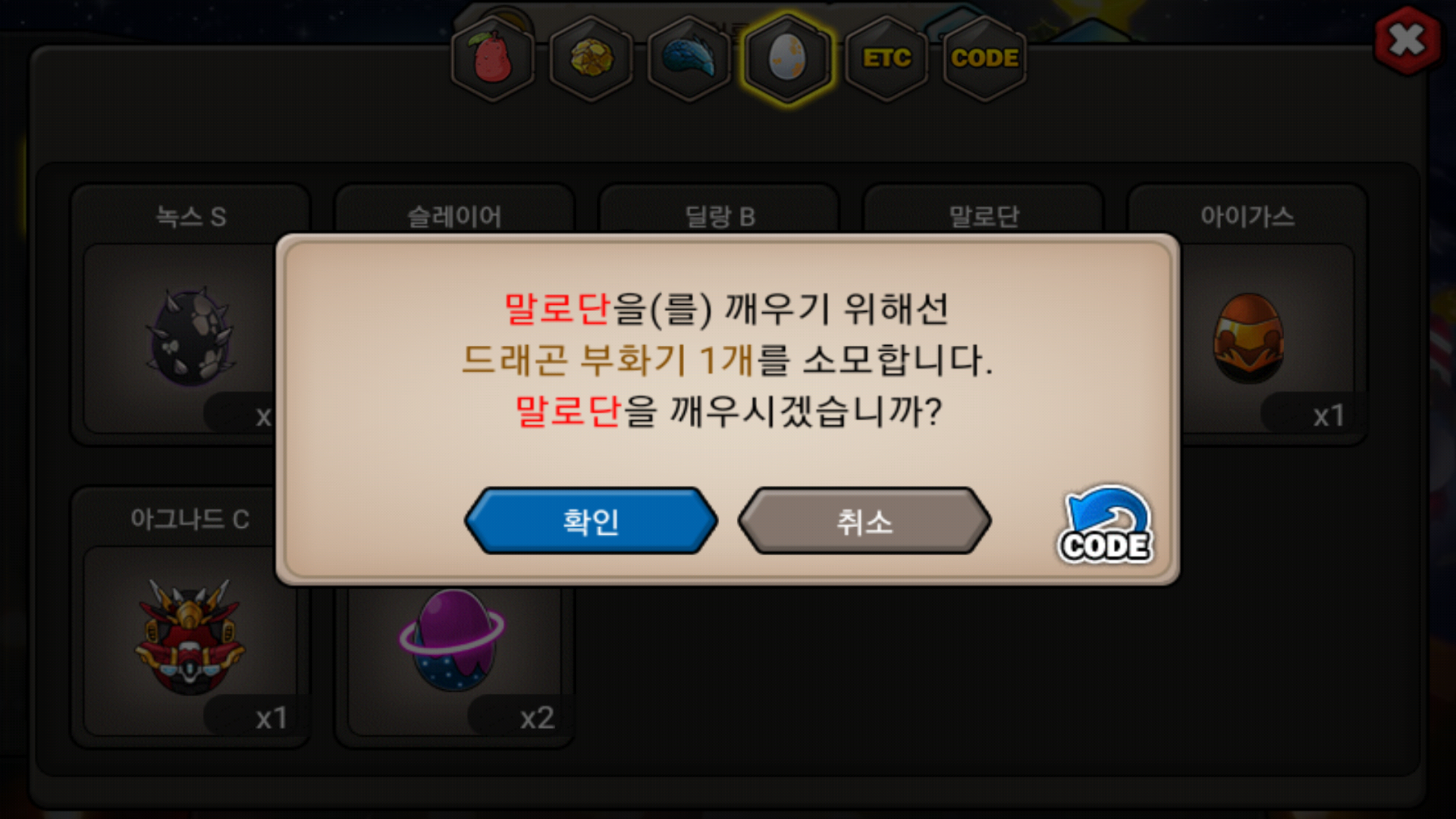Click the 말로단 egg slot header
Screen dimensions: 1456x819
984,216
